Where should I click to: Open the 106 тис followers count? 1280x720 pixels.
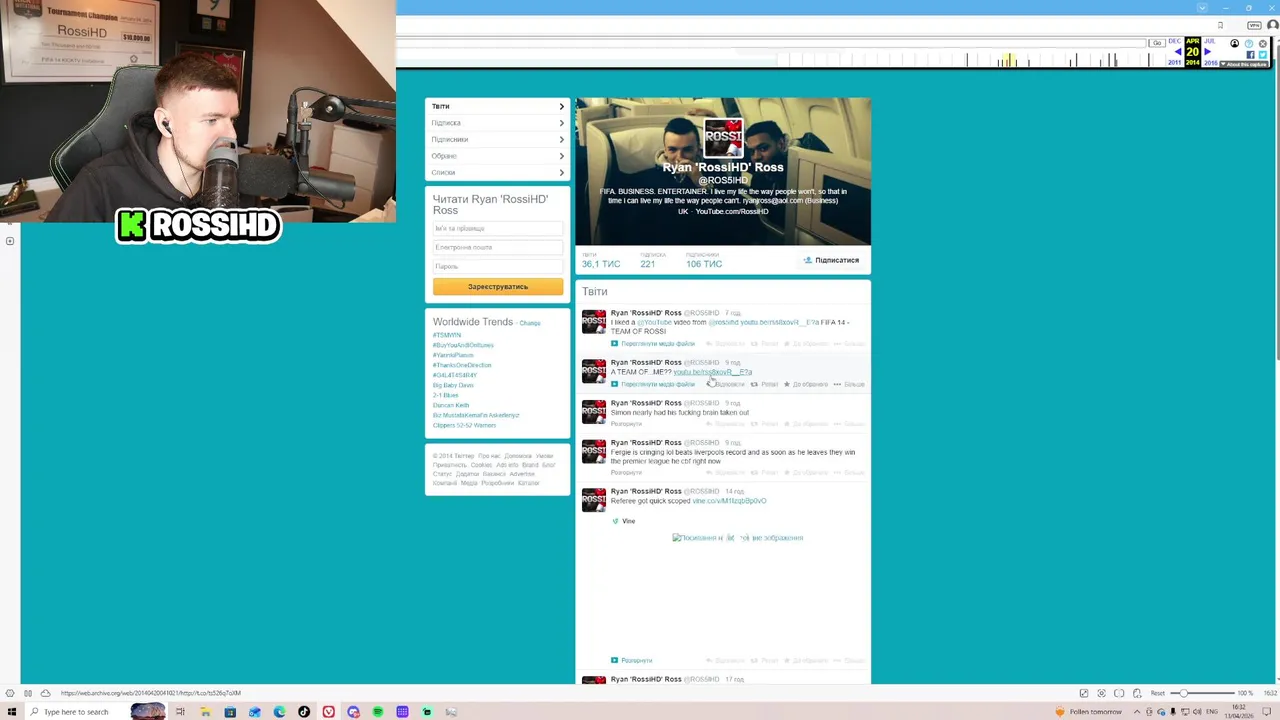(704, 260)
